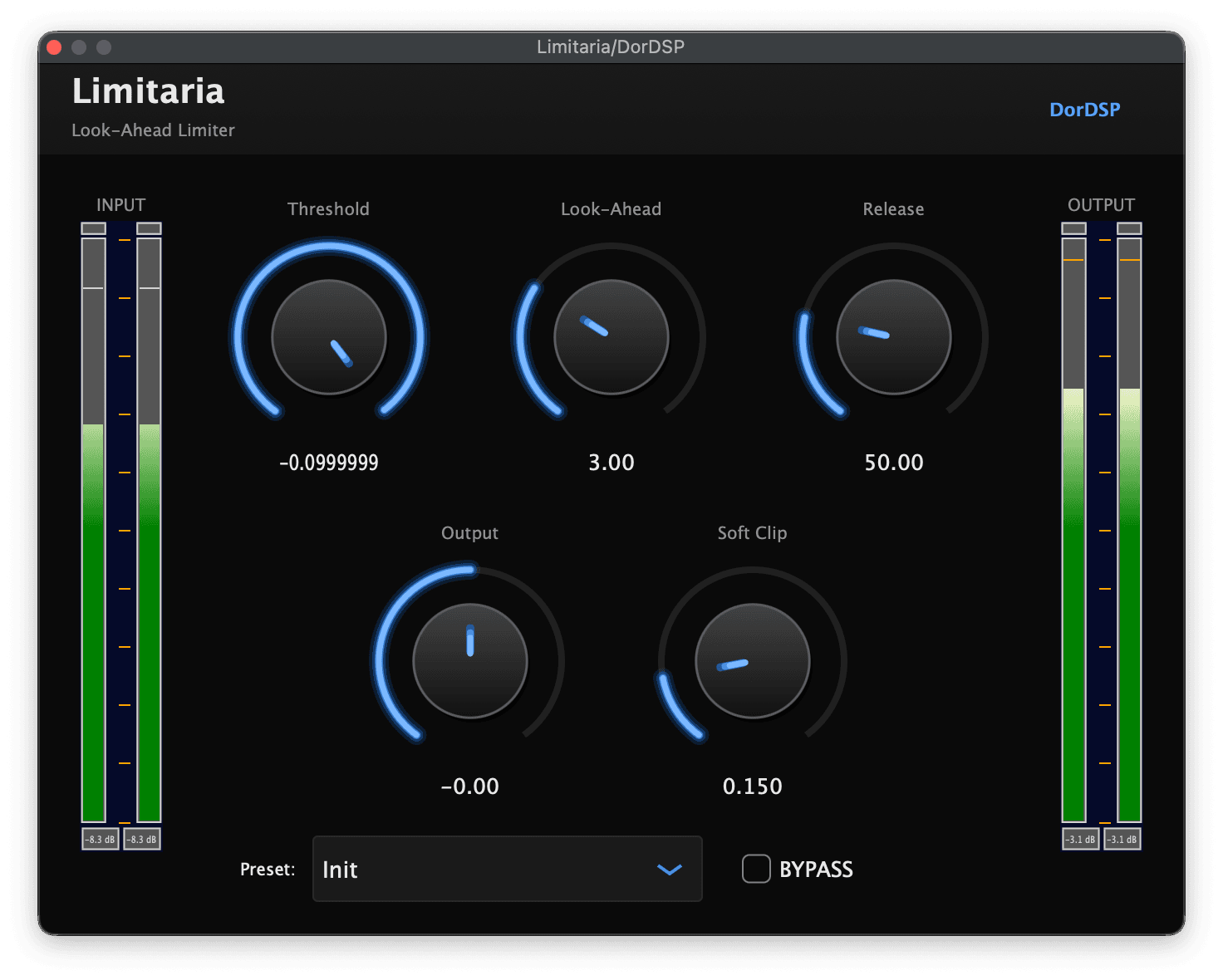Turn the Look-Ahead knob

(x=611, y=336)
